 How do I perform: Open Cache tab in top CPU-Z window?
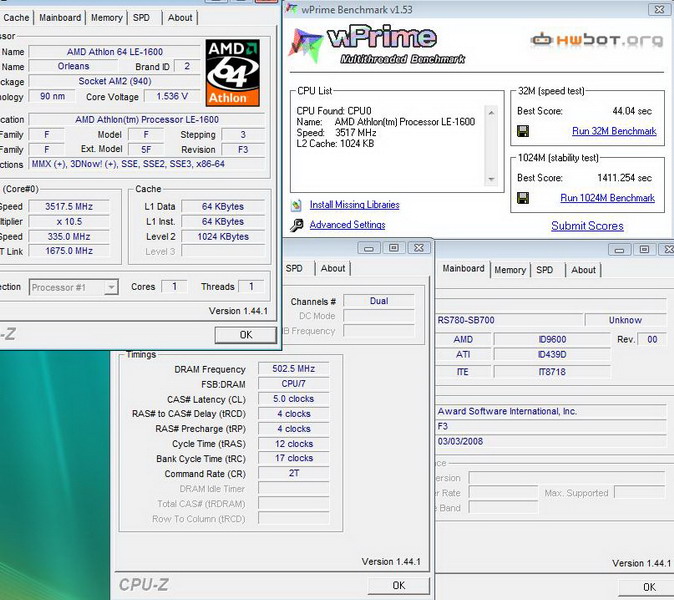tap(16, 18)
